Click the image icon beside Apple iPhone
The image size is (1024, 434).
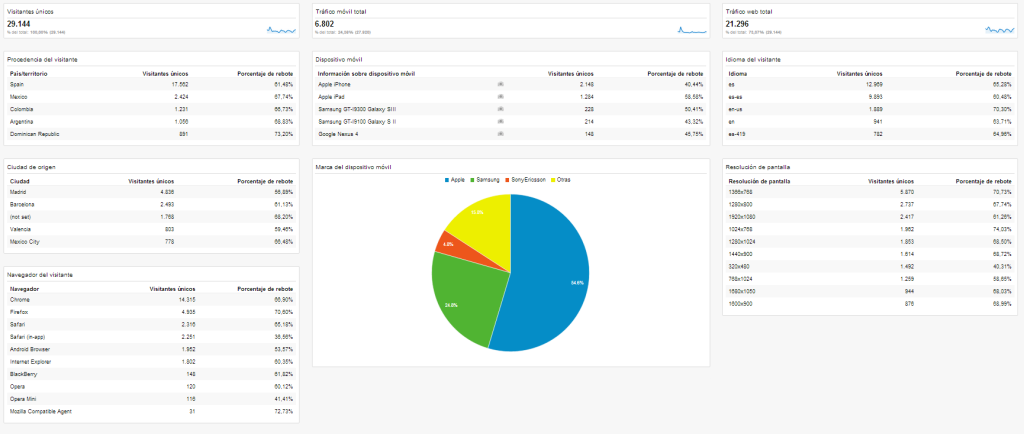(500, 84)
